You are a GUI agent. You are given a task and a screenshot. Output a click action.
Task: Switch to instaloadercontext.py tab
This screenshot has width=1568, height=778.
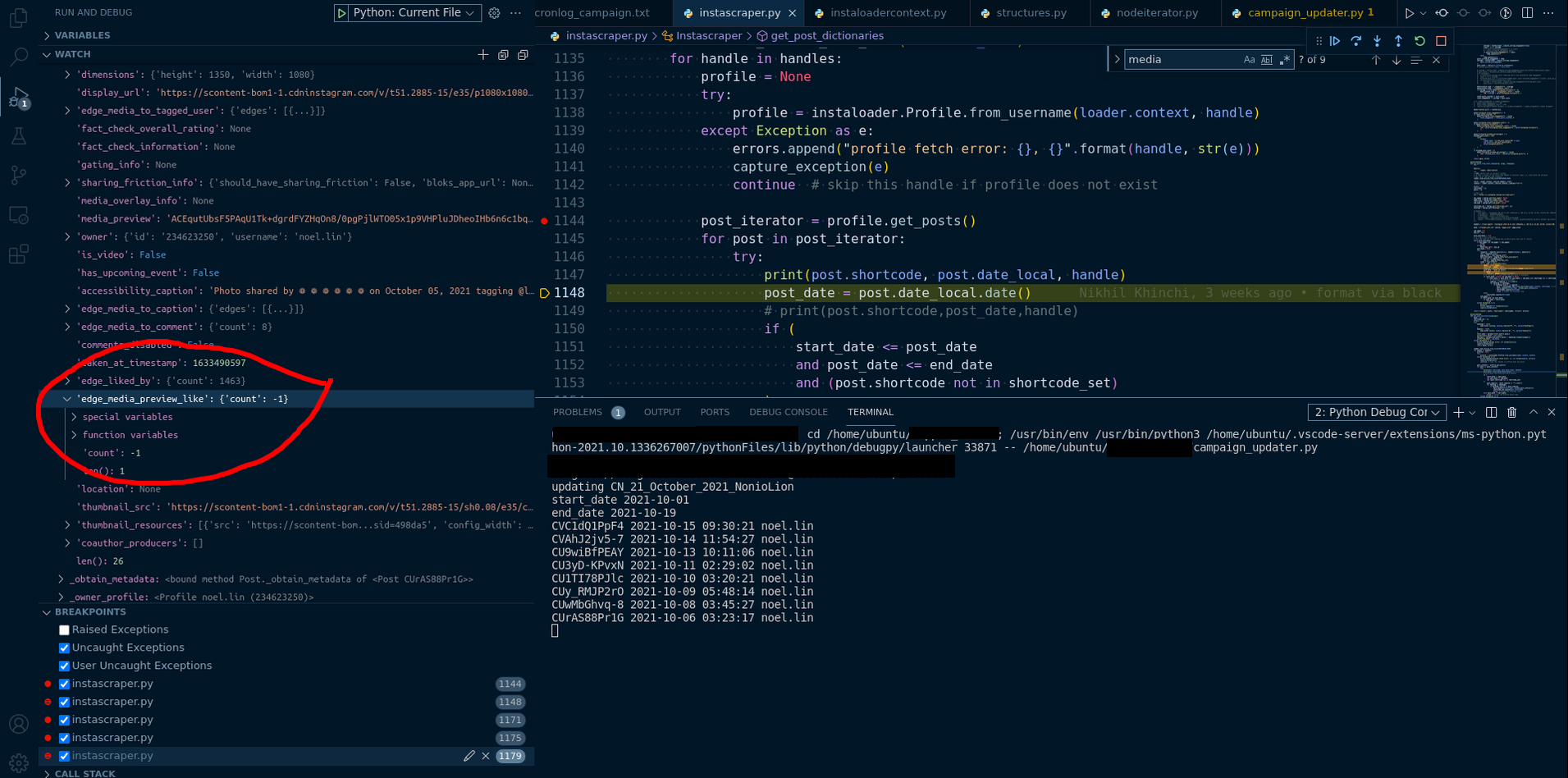tap(889, 13)
